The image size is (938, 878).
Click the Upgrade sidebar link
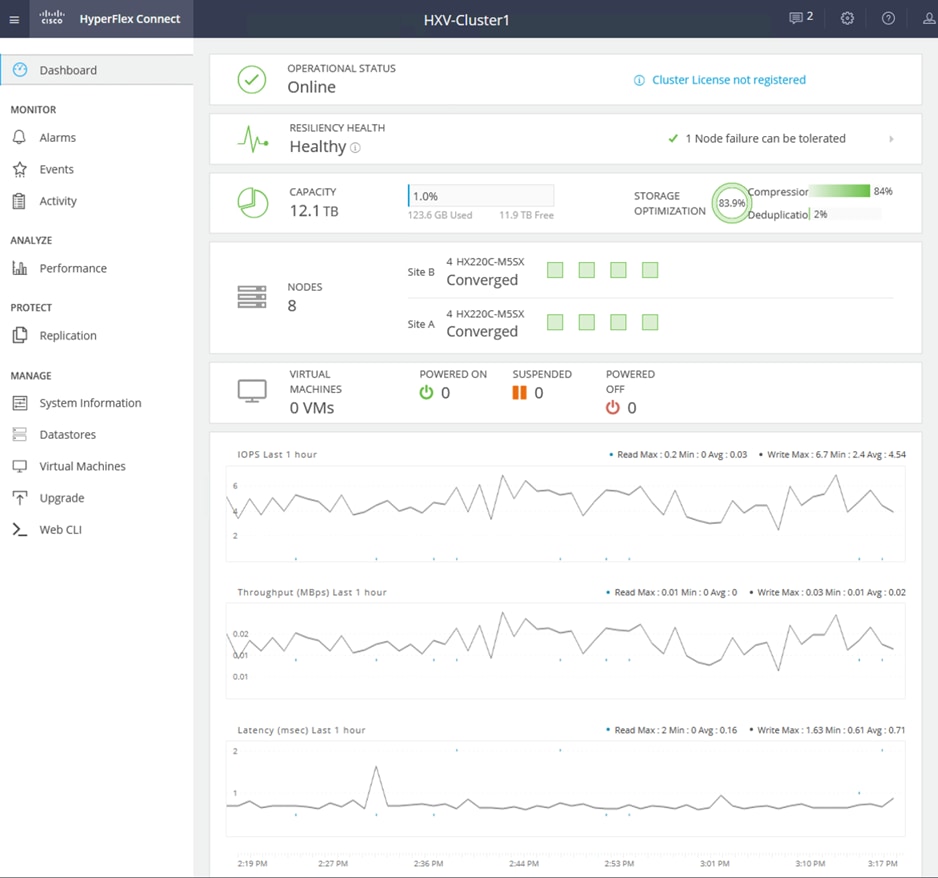click(x=62, y=498)
